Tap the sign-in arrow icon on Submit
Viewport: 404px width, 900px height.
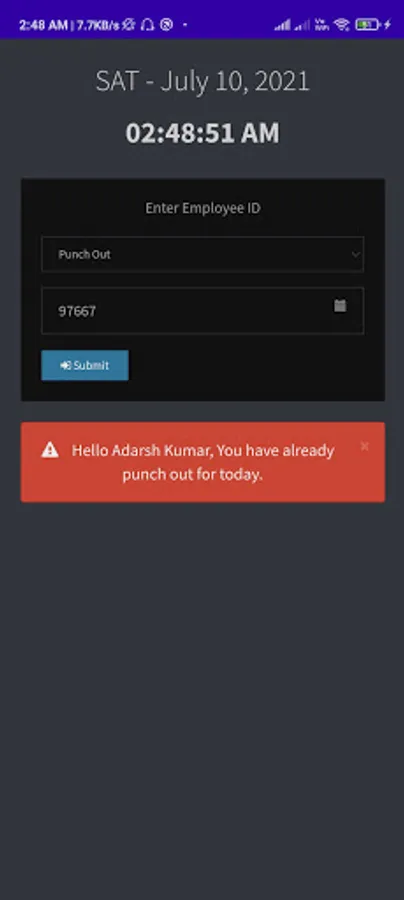point(65,366)
